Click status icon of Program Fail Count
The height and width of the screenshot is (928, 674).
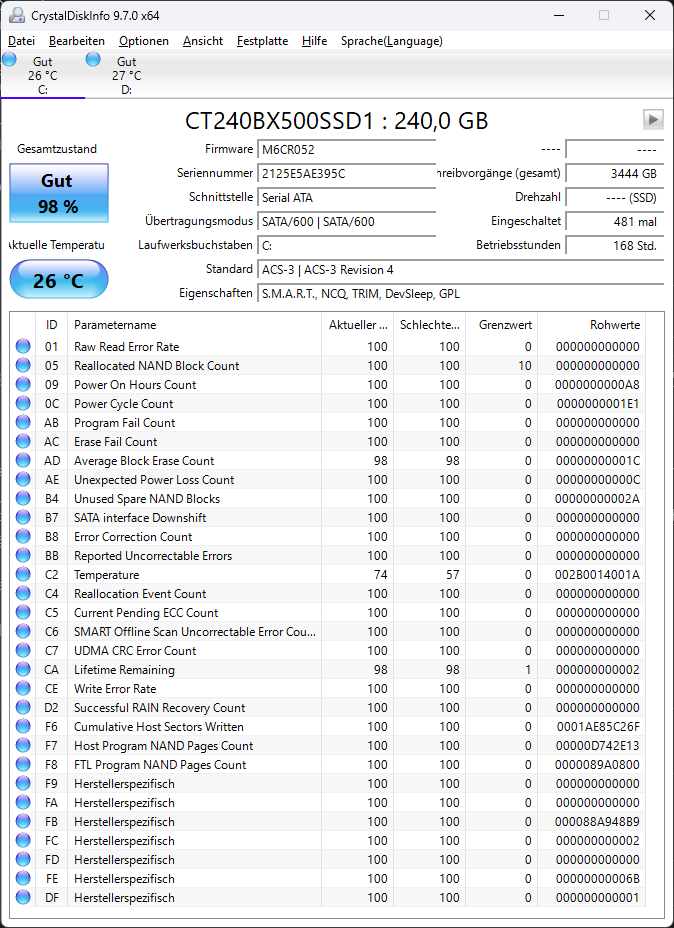tap(23, 422)
